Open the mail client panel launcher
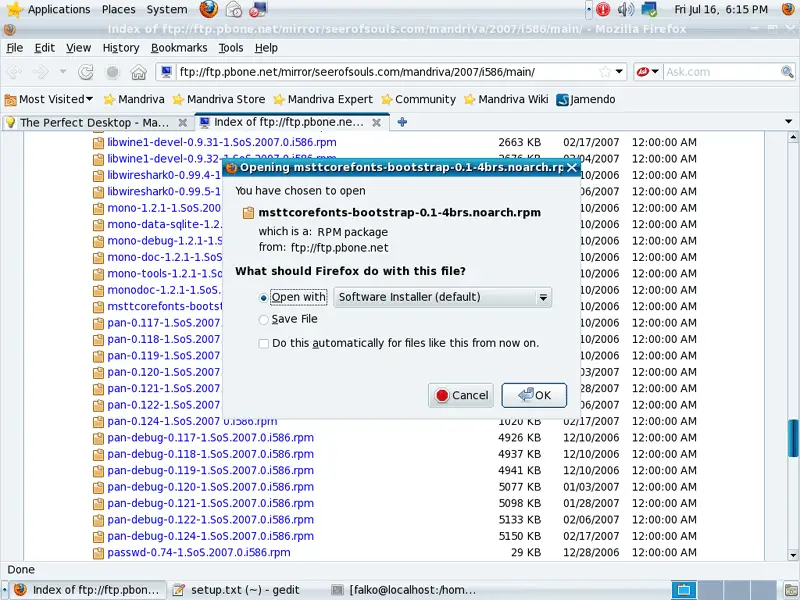This screenshot has width=800, height=600. pyautogui.click(x=234, y=9)
